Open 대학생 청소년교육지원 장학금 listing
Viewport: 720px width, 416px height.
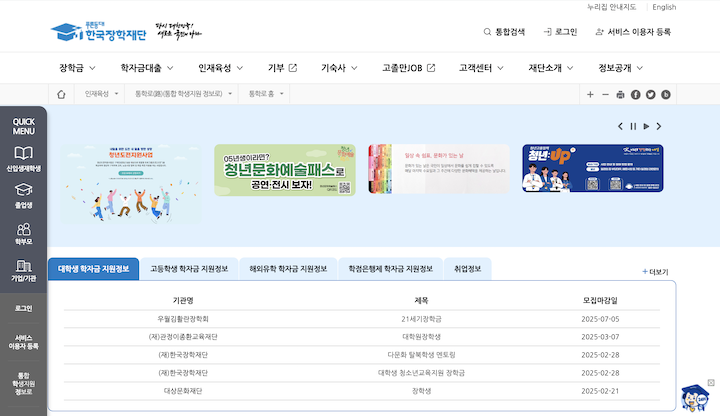pos(421,373)
